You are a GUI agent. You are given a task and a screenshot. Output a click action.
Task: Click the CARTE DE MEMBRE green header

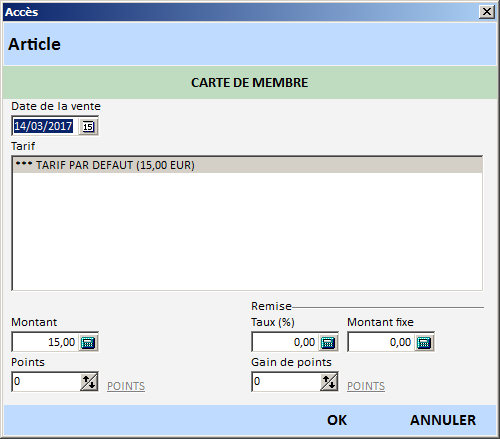coord(250,82)
